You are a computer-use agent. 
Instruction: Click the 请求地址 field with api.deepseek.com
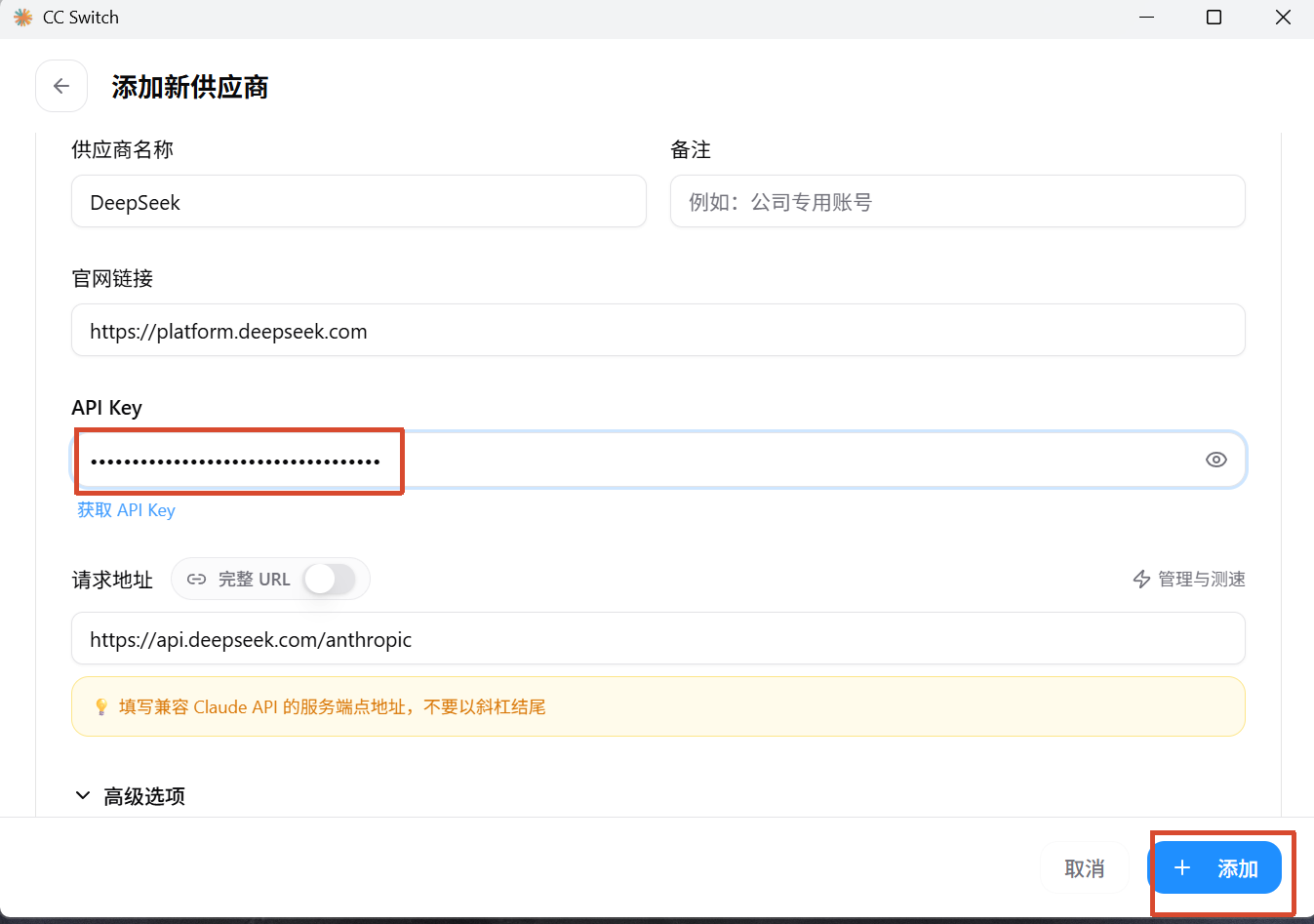tap(658, 639)
